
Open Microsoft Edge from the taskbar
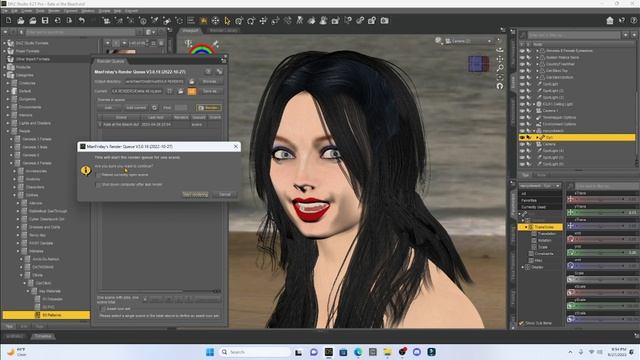click(x=358, y=352)
